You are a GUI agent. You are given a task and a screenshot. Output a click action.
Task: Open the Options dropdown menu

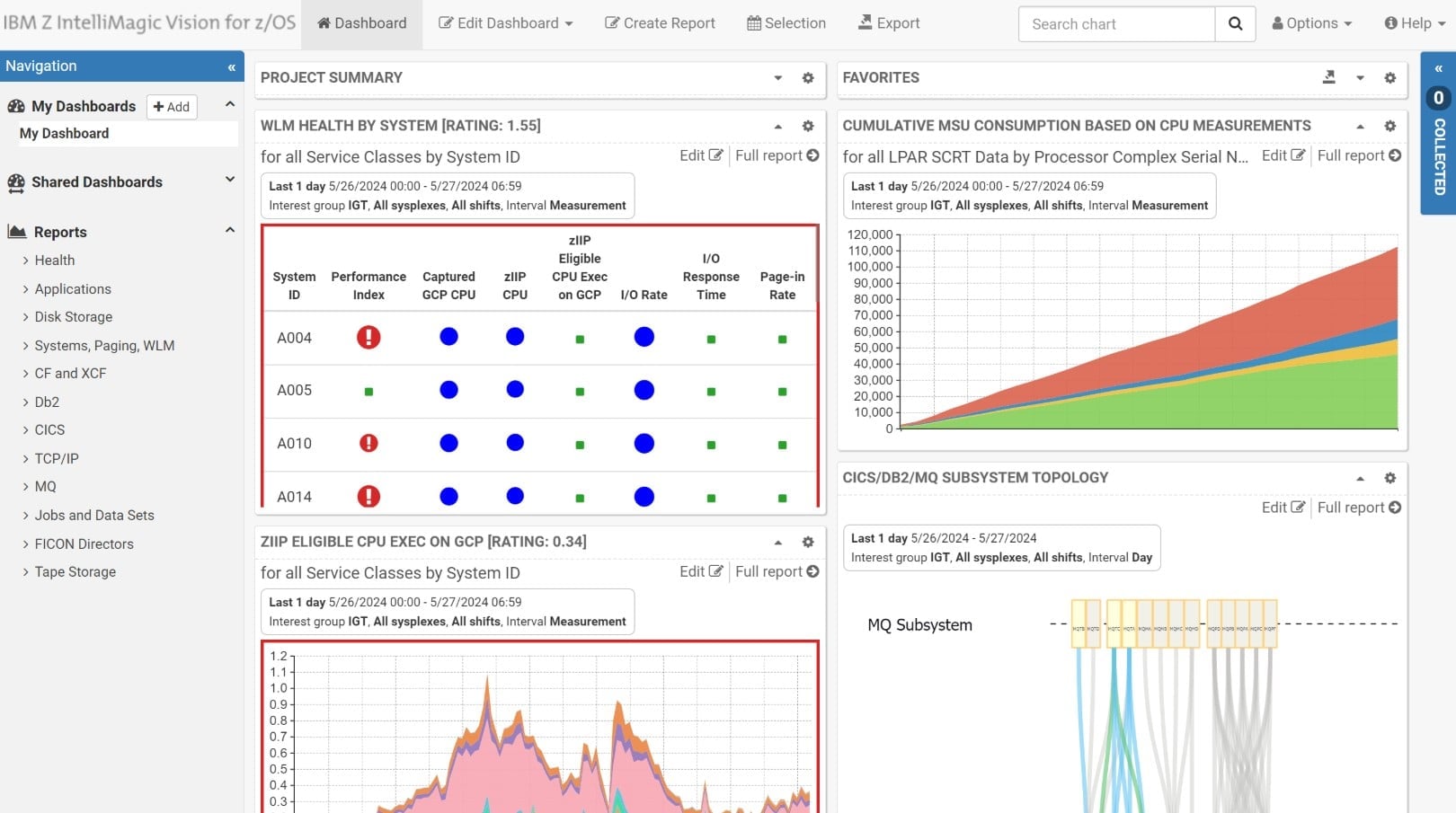[x=1311, y=23]
